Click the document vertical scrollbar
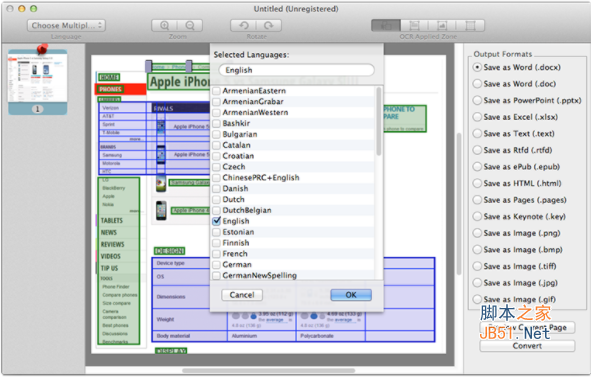The height and width of the screenshot is (377, 591). (x=459, y=204)
